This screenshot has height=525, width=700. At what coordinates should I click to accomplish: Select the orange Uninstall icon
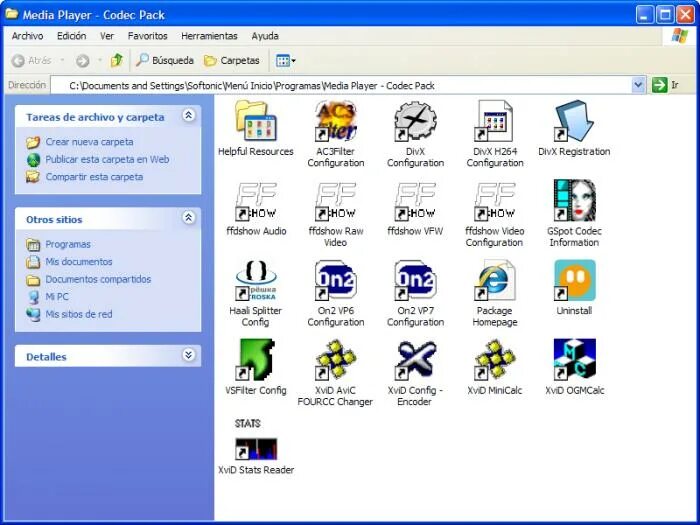coord(574,280)
